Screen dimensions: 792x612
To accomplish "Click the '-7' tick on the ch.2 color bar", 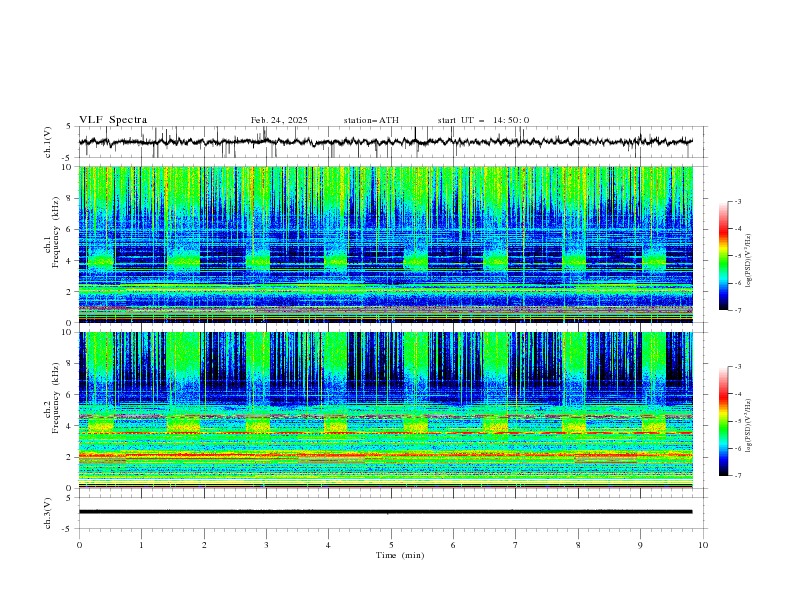I will [738, 476].
